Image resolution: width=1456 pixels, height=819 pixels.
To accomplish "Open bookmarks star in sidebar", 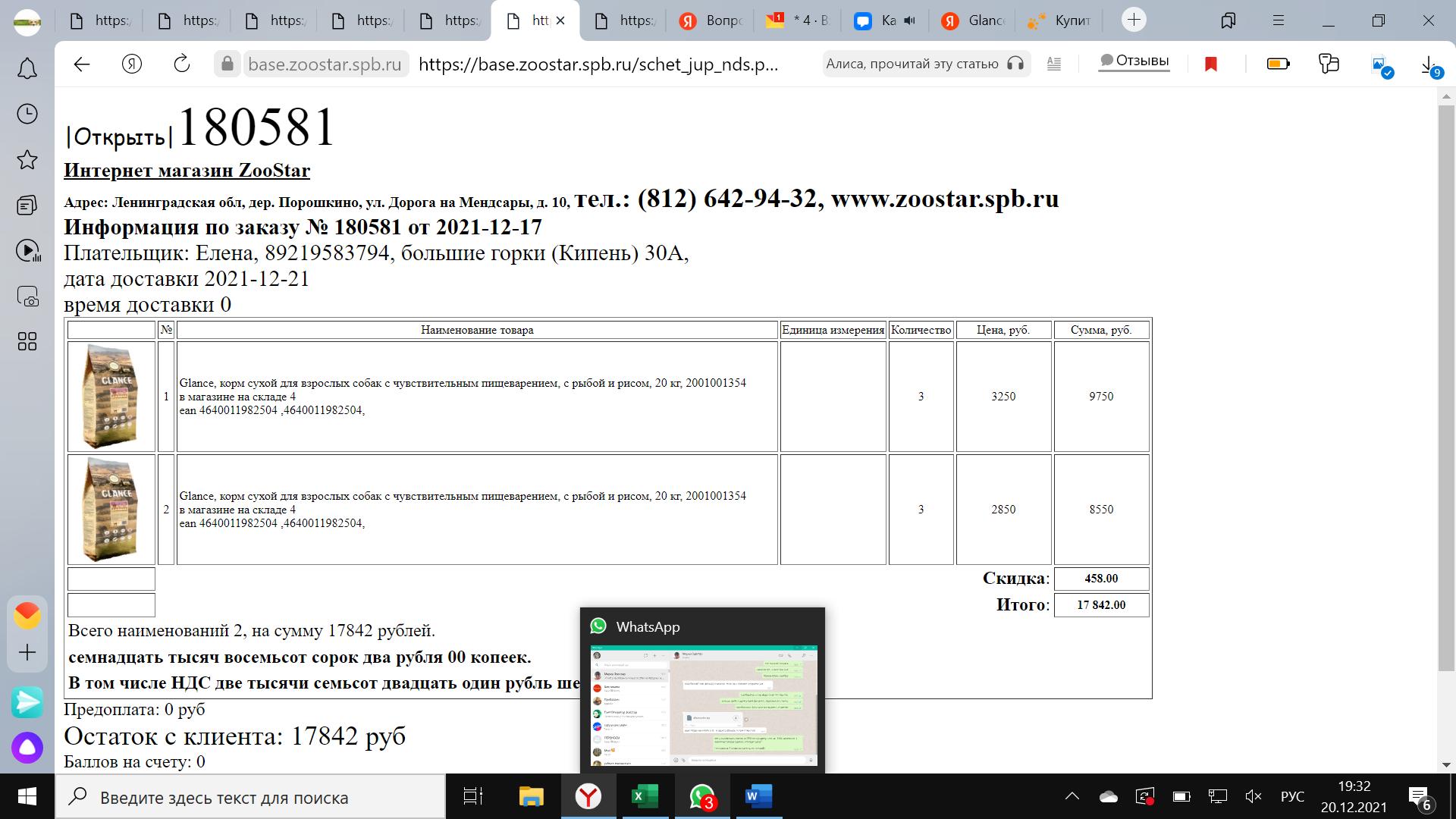I will pos(27,159).
